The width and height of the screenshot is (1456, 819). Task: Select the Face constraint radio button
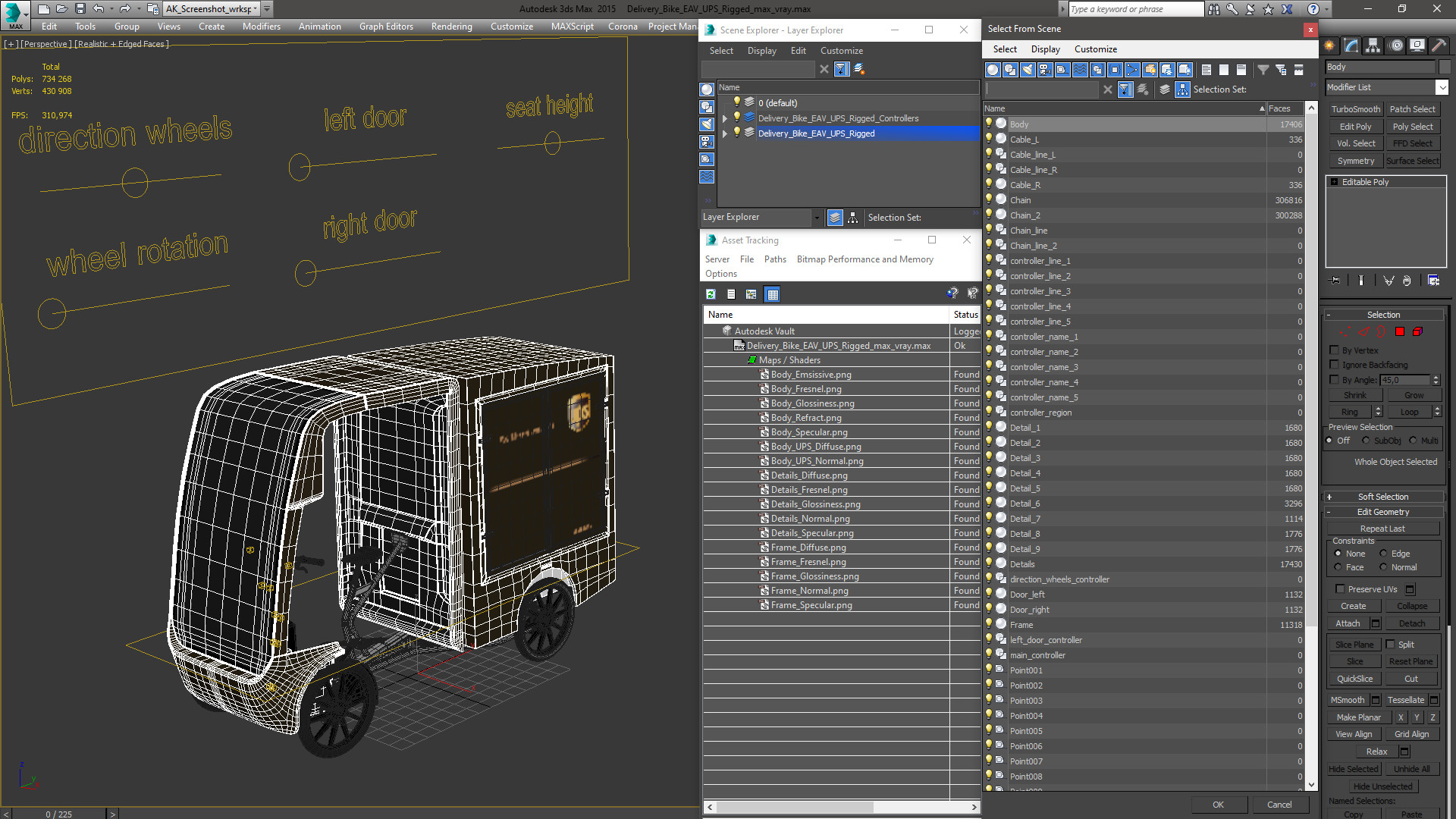click(x=1338, y=567)
